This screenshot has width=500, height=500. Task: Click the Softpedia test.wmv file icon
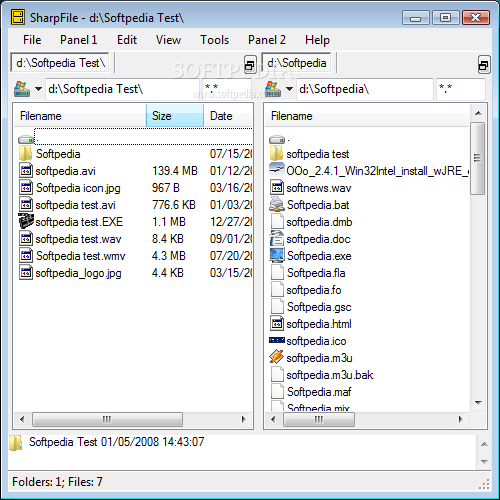pos(26,256)
